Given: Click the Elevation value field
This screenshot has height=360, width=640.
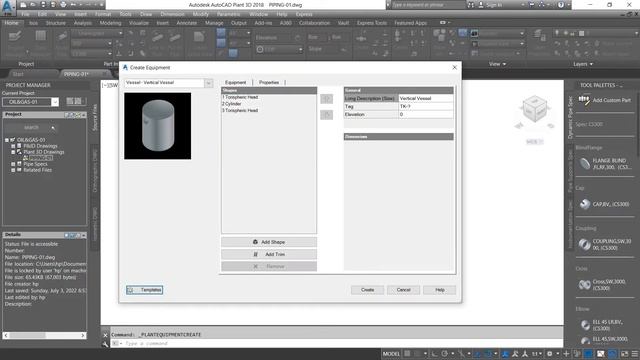Looking at the screenshot, I should [426, 114].
